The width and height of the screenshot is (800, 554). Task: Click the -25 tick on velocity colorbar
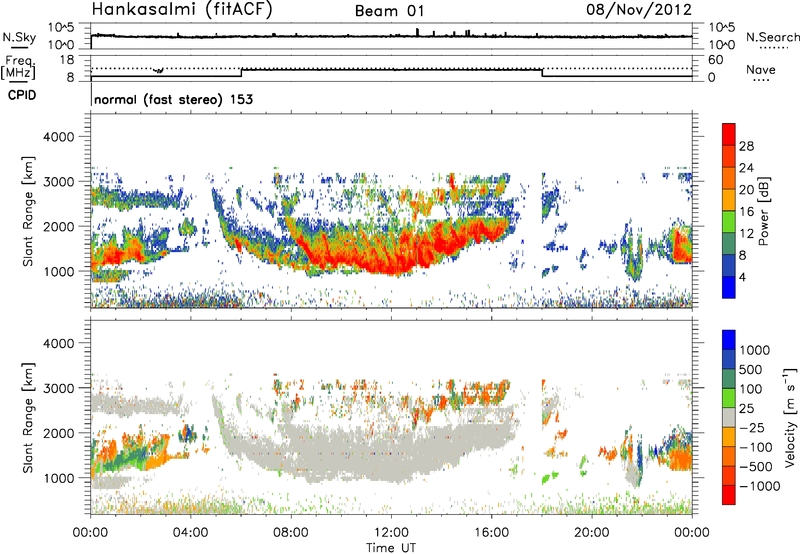click(x=752, y=427)
